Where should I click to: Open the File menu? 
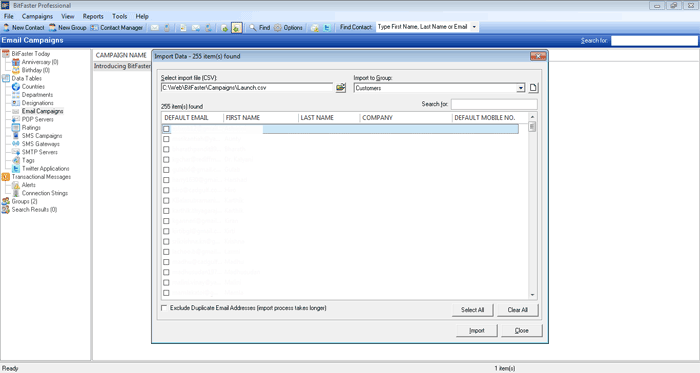click(8, 17)
